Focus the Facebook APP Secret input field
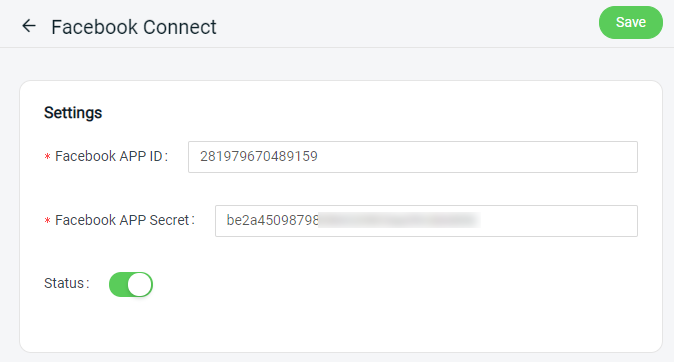Image resolution: width=674 pixels, height=362 pixels. click(426, 221)
